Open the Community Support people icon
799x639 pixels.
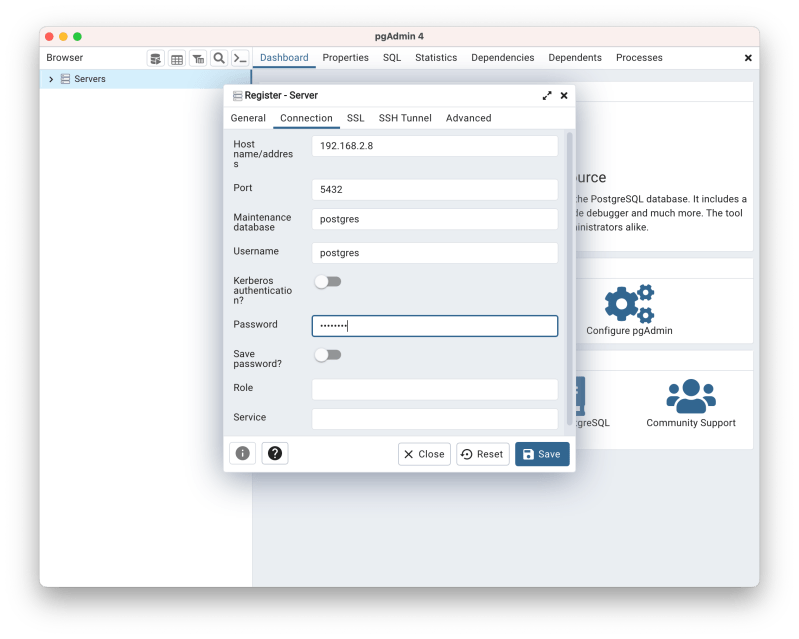(691, 396)
